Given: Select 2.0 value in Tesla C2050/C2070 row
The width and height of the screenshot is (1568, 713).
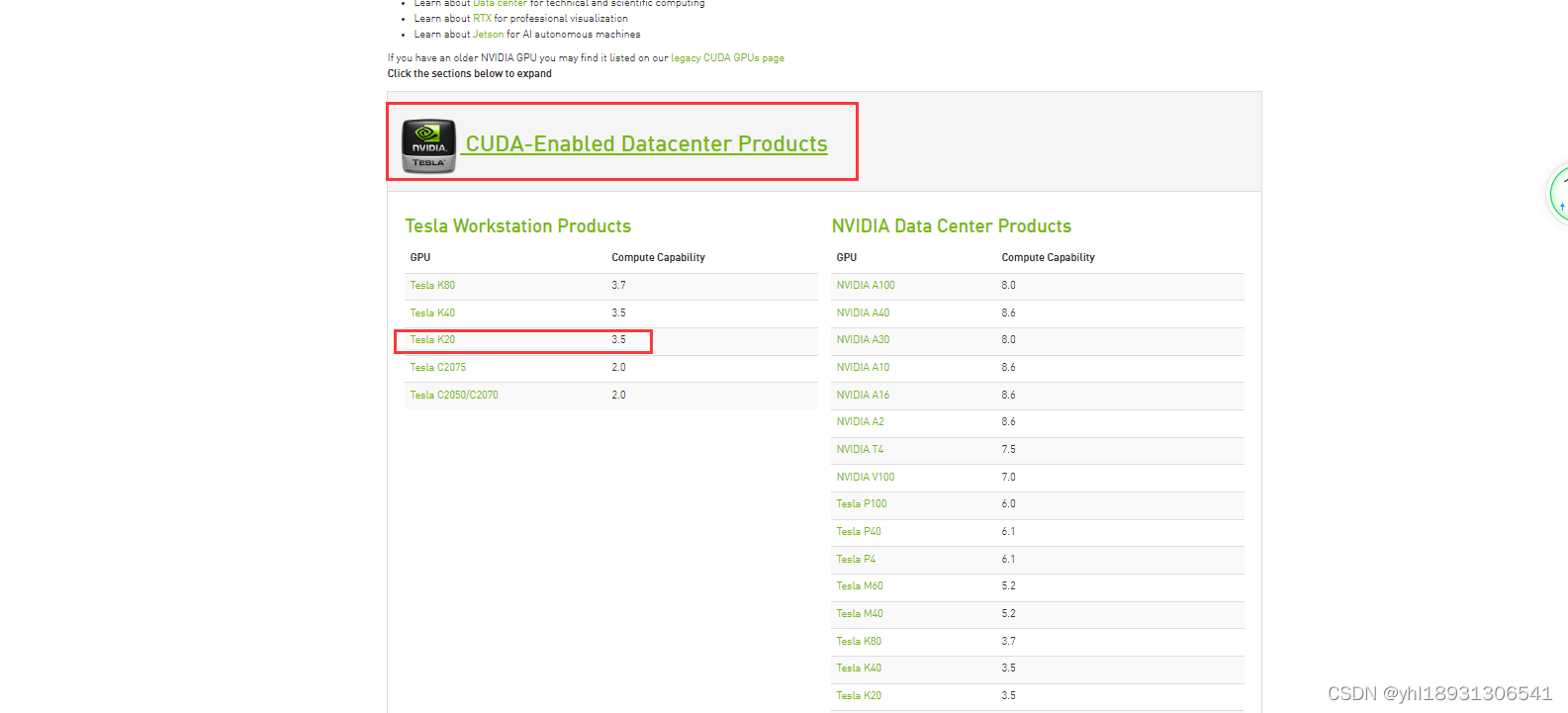Looking at the screenshot, I should click(x=618, y=396).
